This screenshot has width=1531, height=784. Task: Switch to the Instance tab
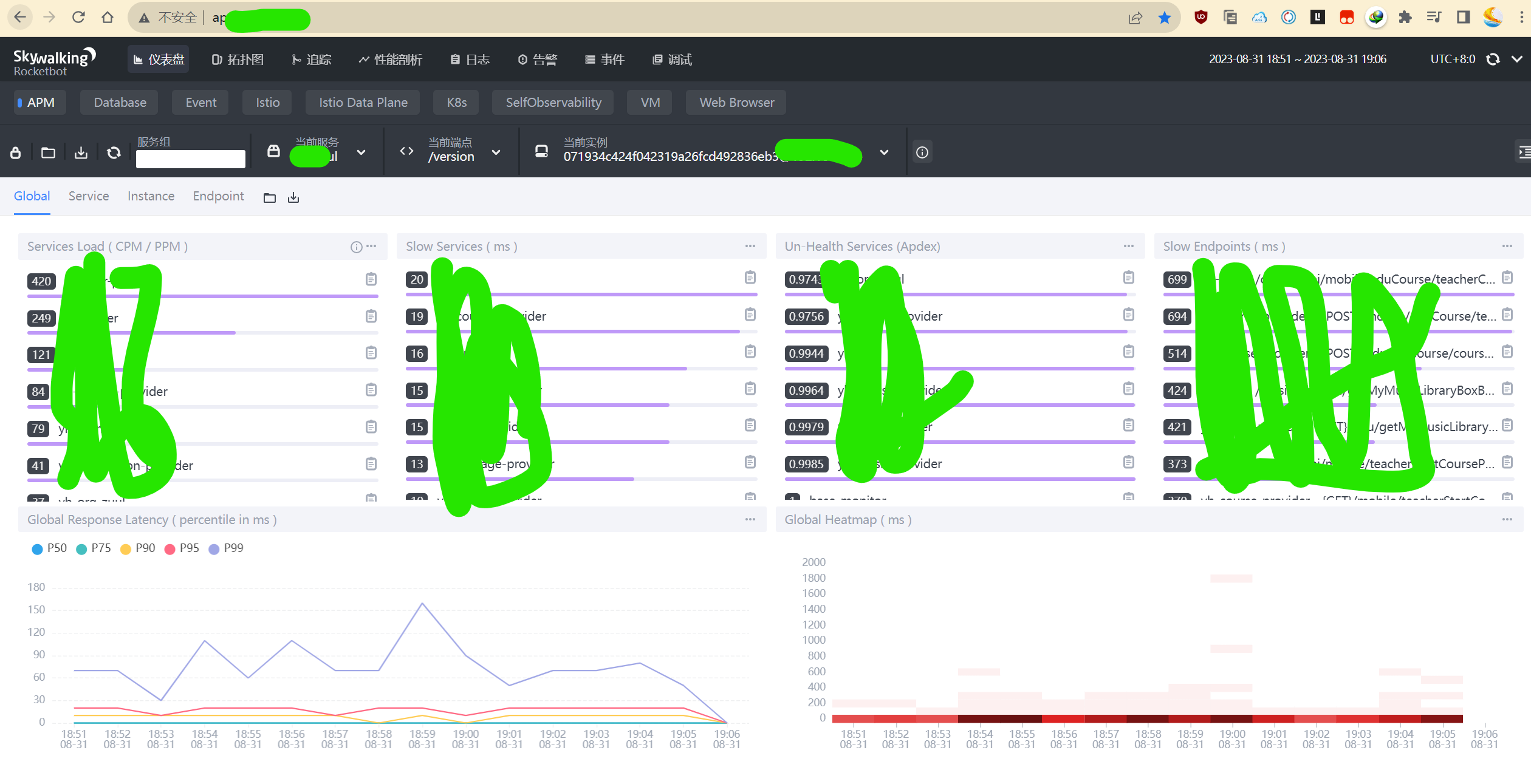(x=151, y=196)
